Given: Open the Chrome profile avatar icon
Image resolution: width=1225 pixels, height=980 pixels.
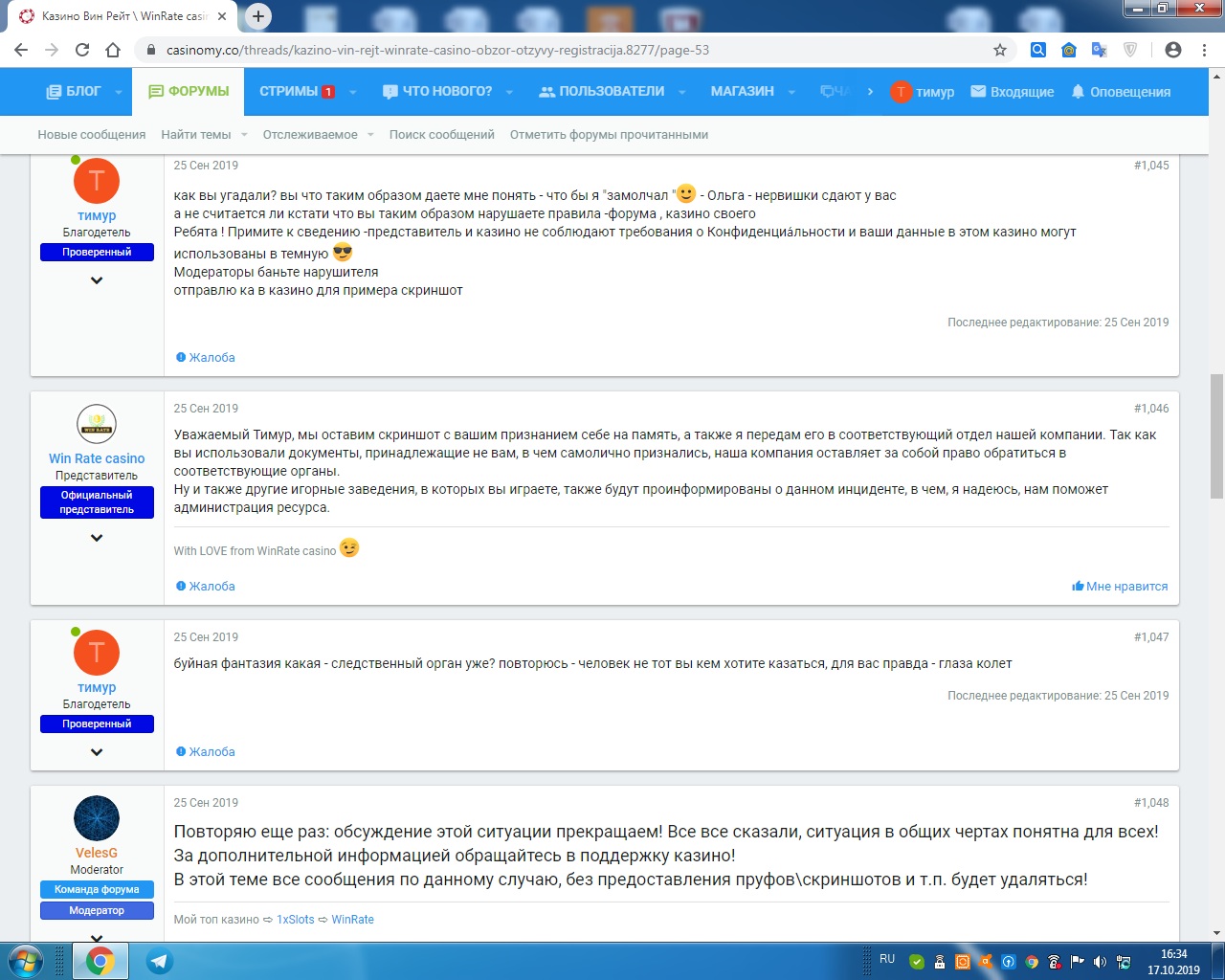Looking at the screenshot, I should pos(1173,50).
